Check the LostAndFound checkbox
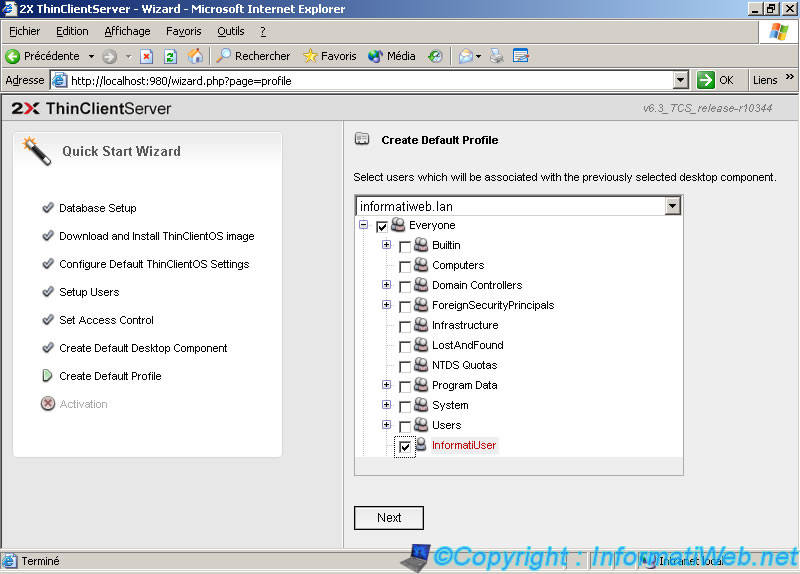800x574 pixels. tap(405, 347)
